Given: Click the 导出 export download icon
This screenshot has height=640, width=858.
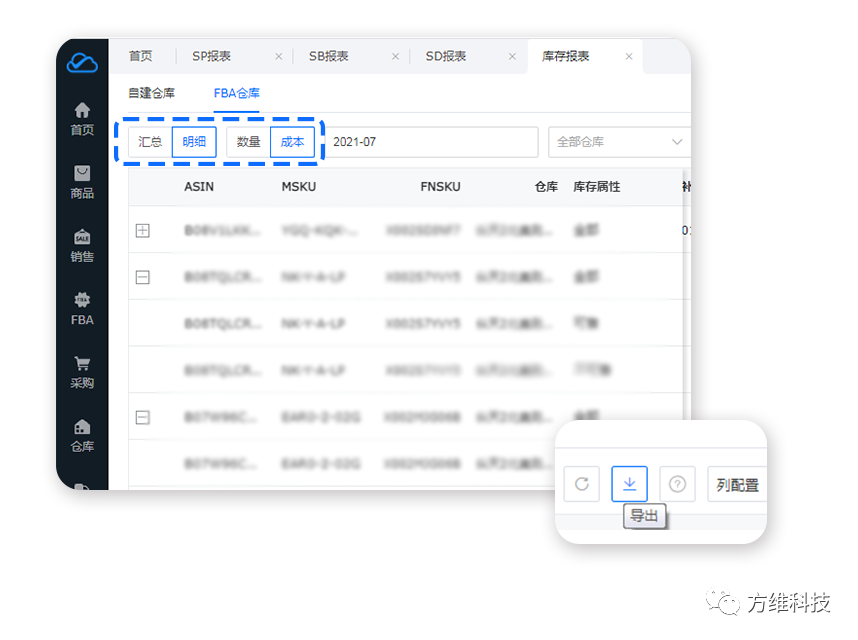Looking at the screenshot, I should pyautogui.click(x=630, y=485).
